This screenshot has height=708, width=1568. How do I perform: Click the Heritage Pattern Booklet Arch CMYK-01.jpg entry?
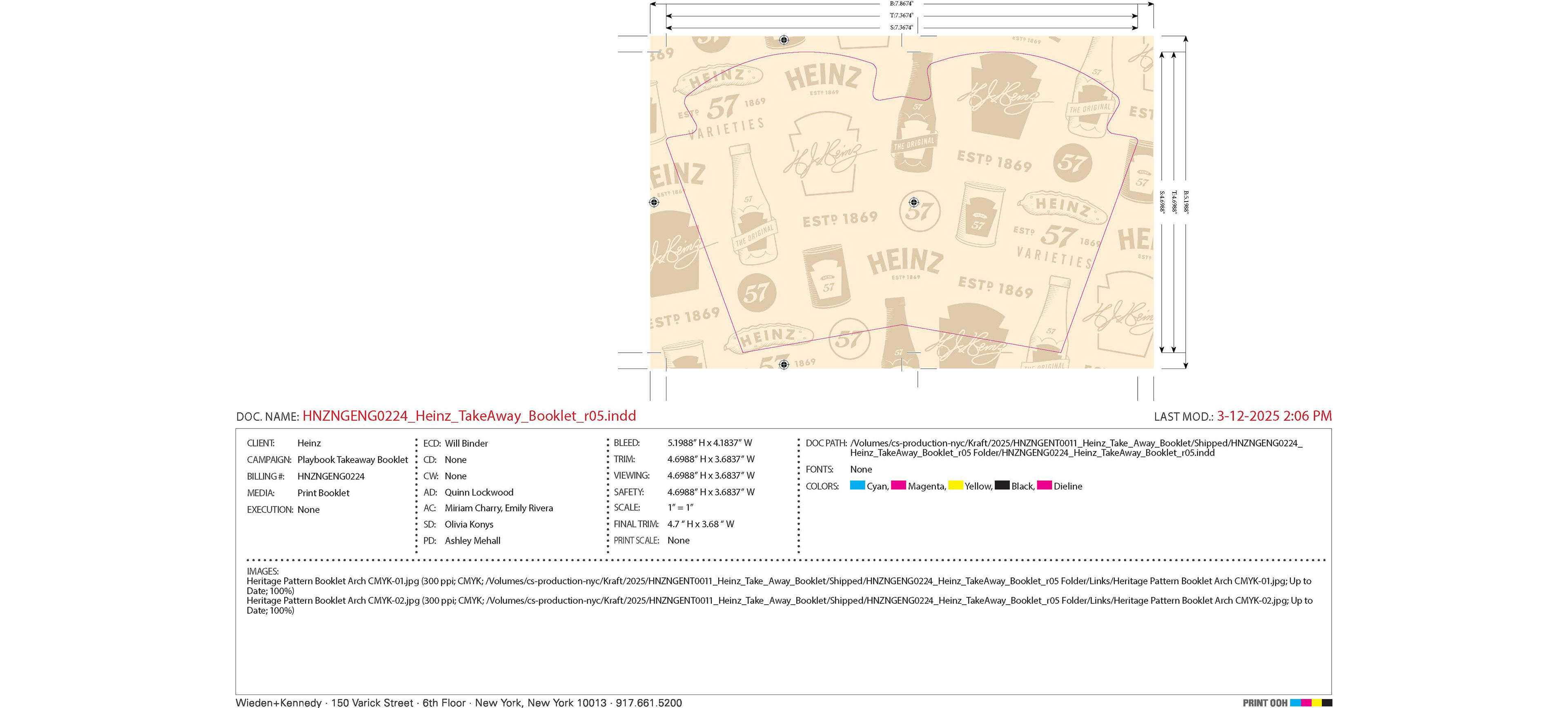(779, 586)
